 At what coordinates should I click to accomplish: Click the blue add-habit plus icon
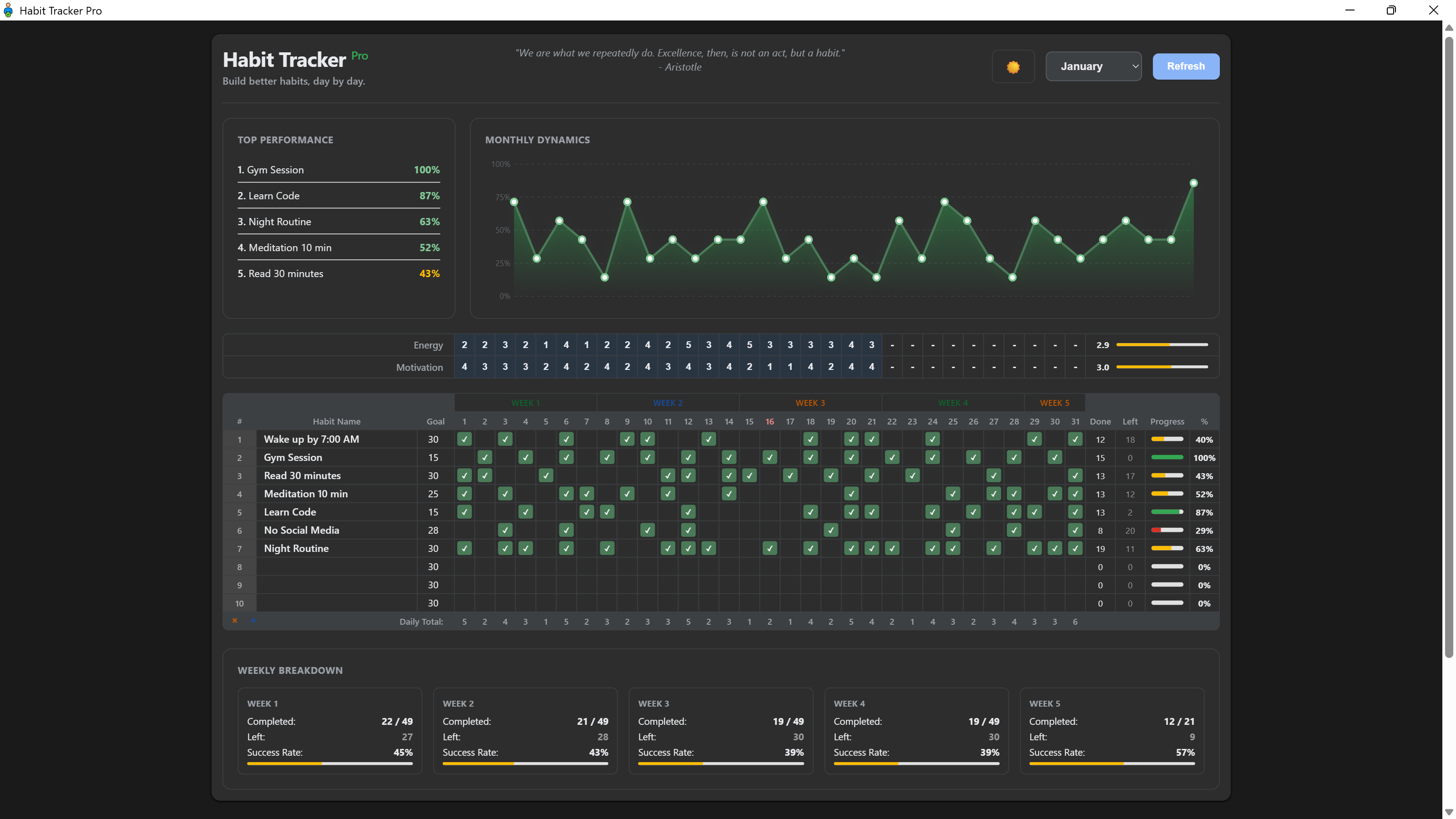point(253,620)
